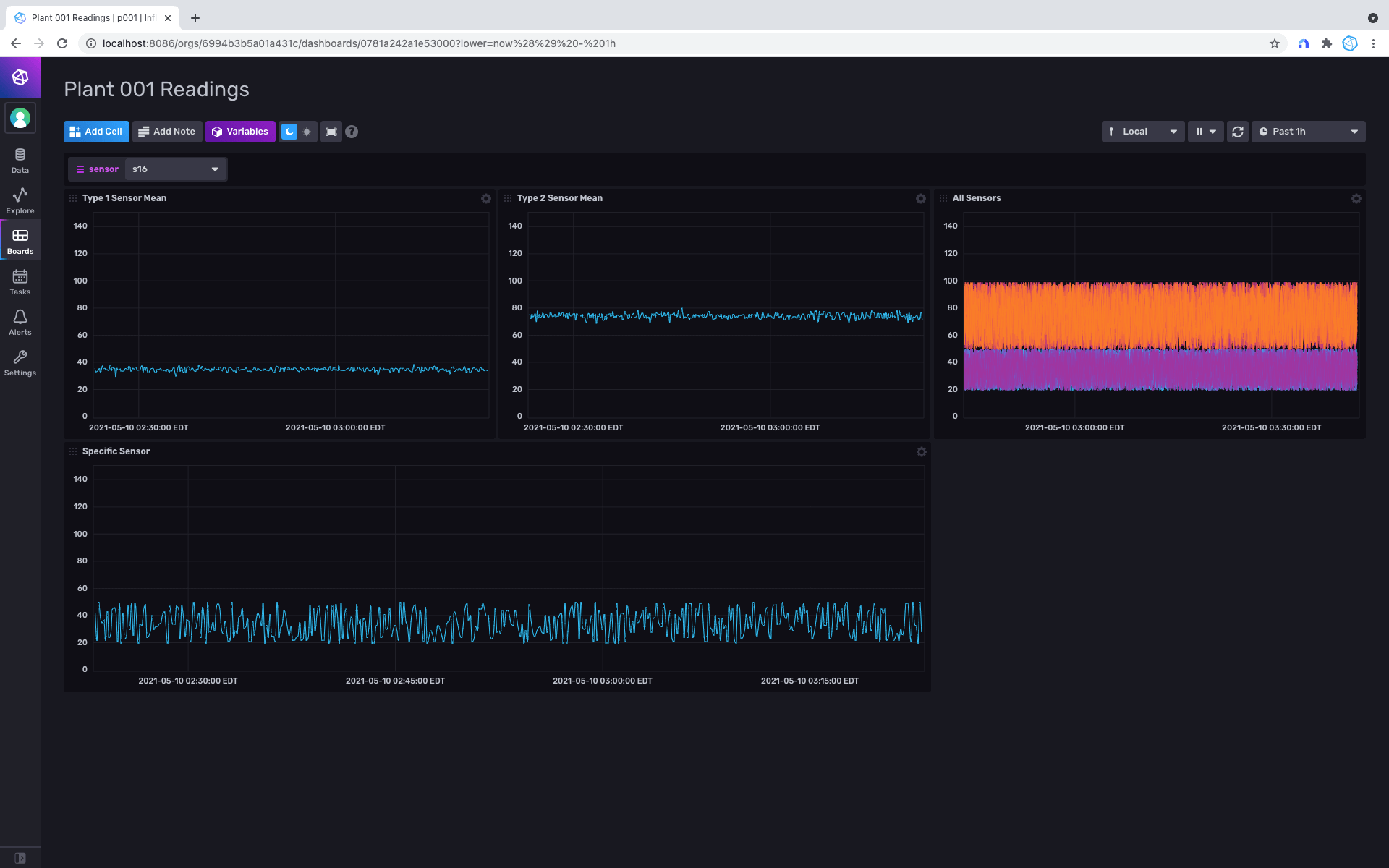Open Settings from sidebar

coord(20,363)
